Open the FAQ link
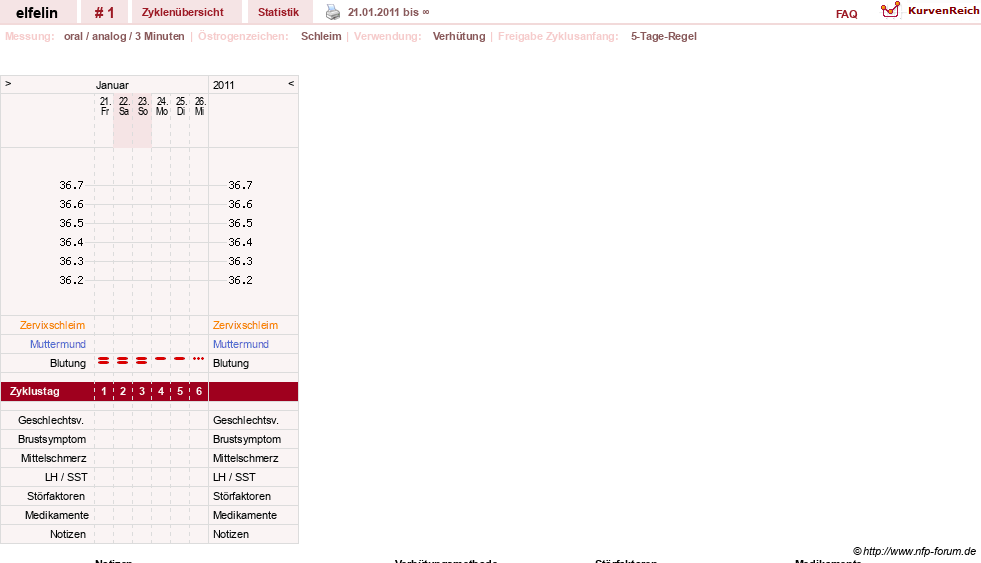This screenshot has width=981, height=563. (x=846, y=14)
